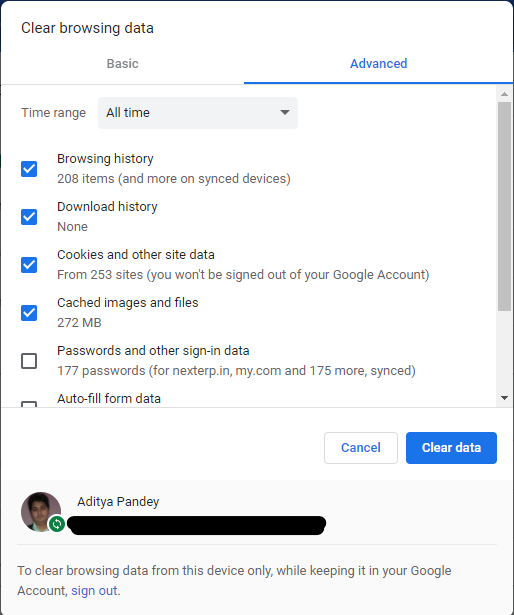This screenshot has width=514, height=615.
Task: Click the '177 passwords' description text
Action: tap(236, 371)
